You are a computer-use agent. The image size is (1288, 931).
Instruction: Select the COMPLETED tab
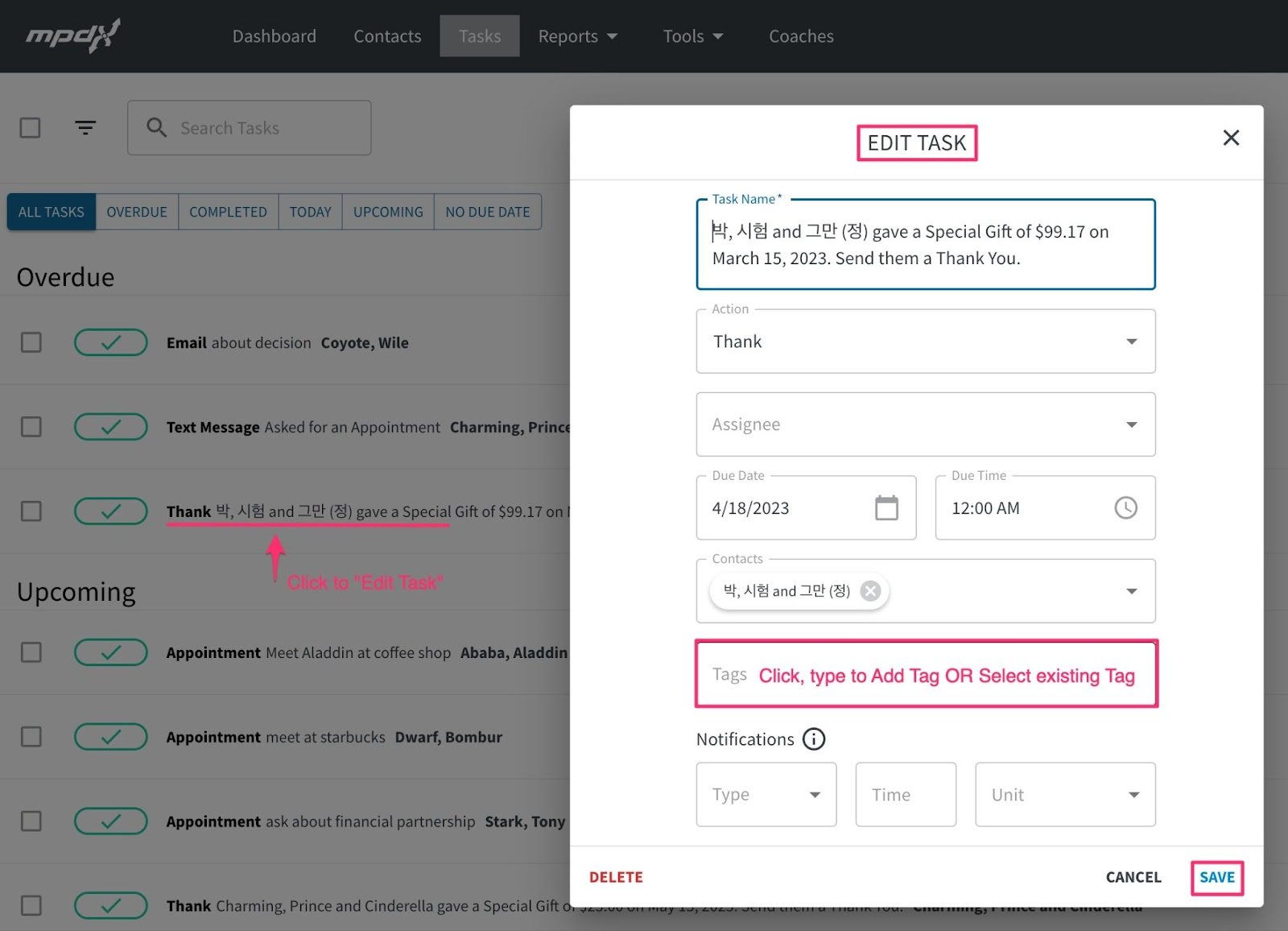point(229,212)
